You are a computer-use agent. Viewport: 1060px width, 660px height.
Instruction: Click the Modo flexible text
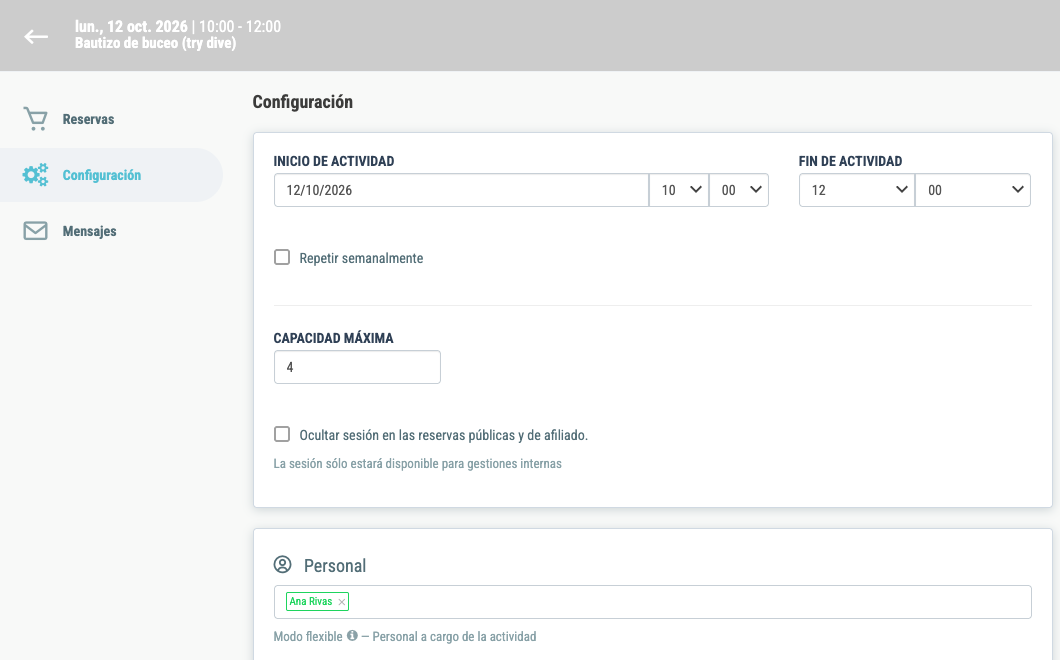(308, 636)
